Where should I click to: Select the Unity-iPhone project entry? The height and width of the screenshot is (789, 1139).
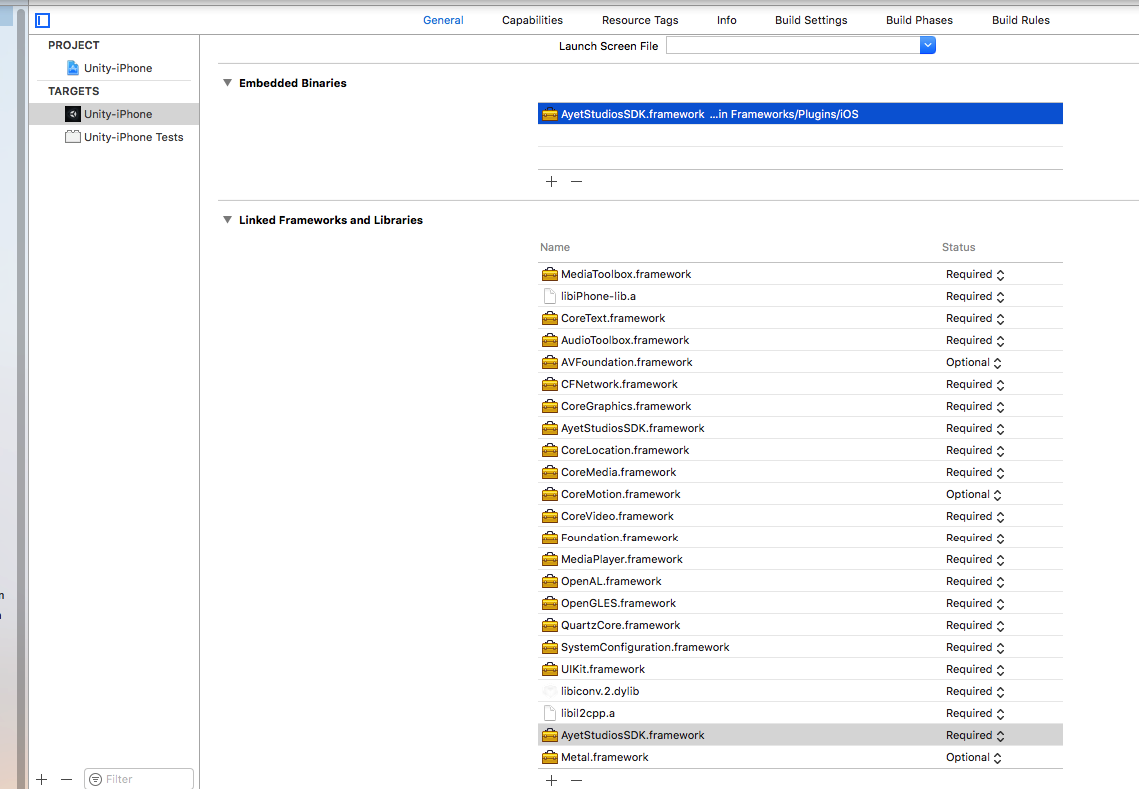[x=114, y=68]
